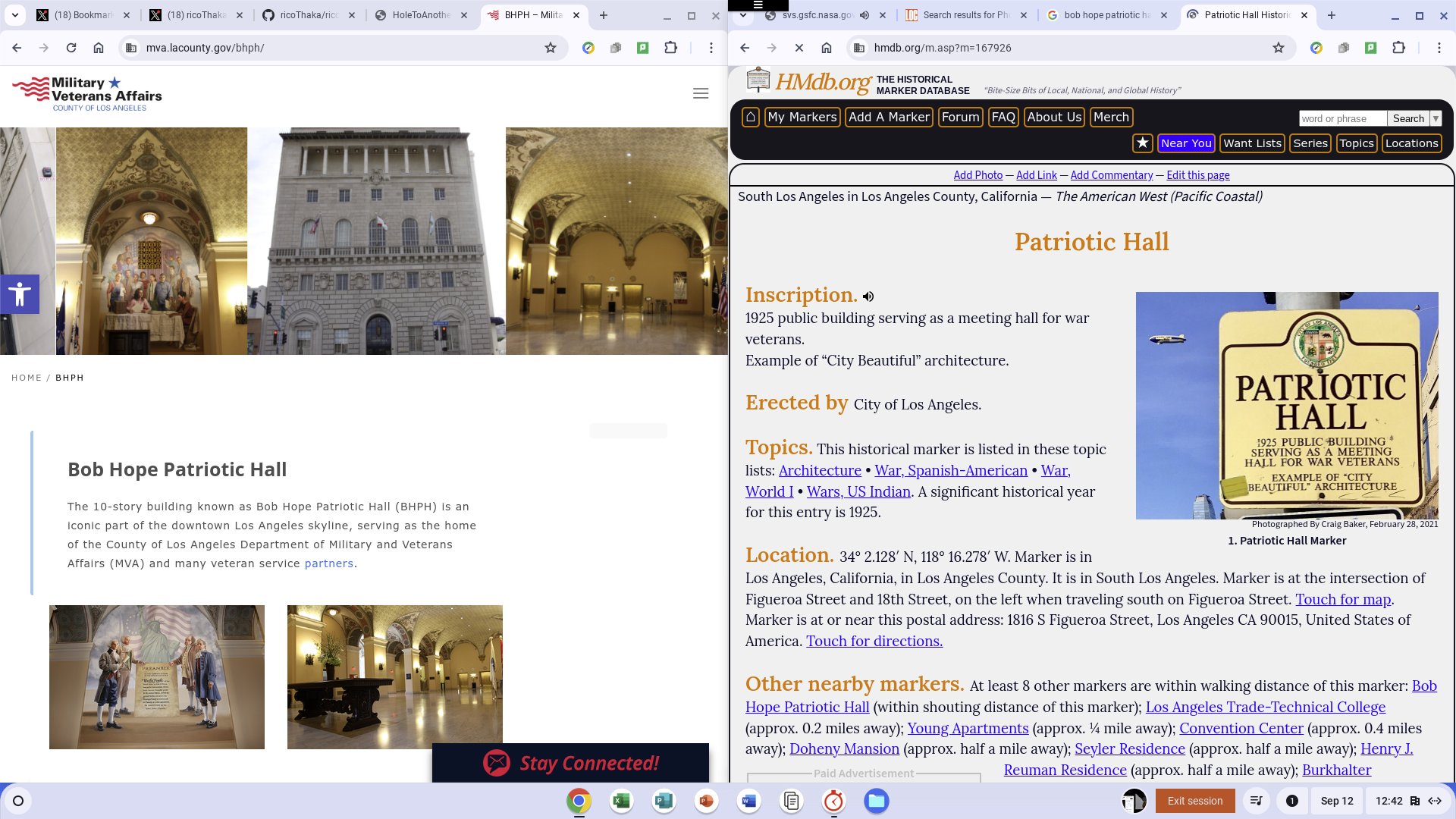Open the Doheny Mansion marker link

(844, 748)
